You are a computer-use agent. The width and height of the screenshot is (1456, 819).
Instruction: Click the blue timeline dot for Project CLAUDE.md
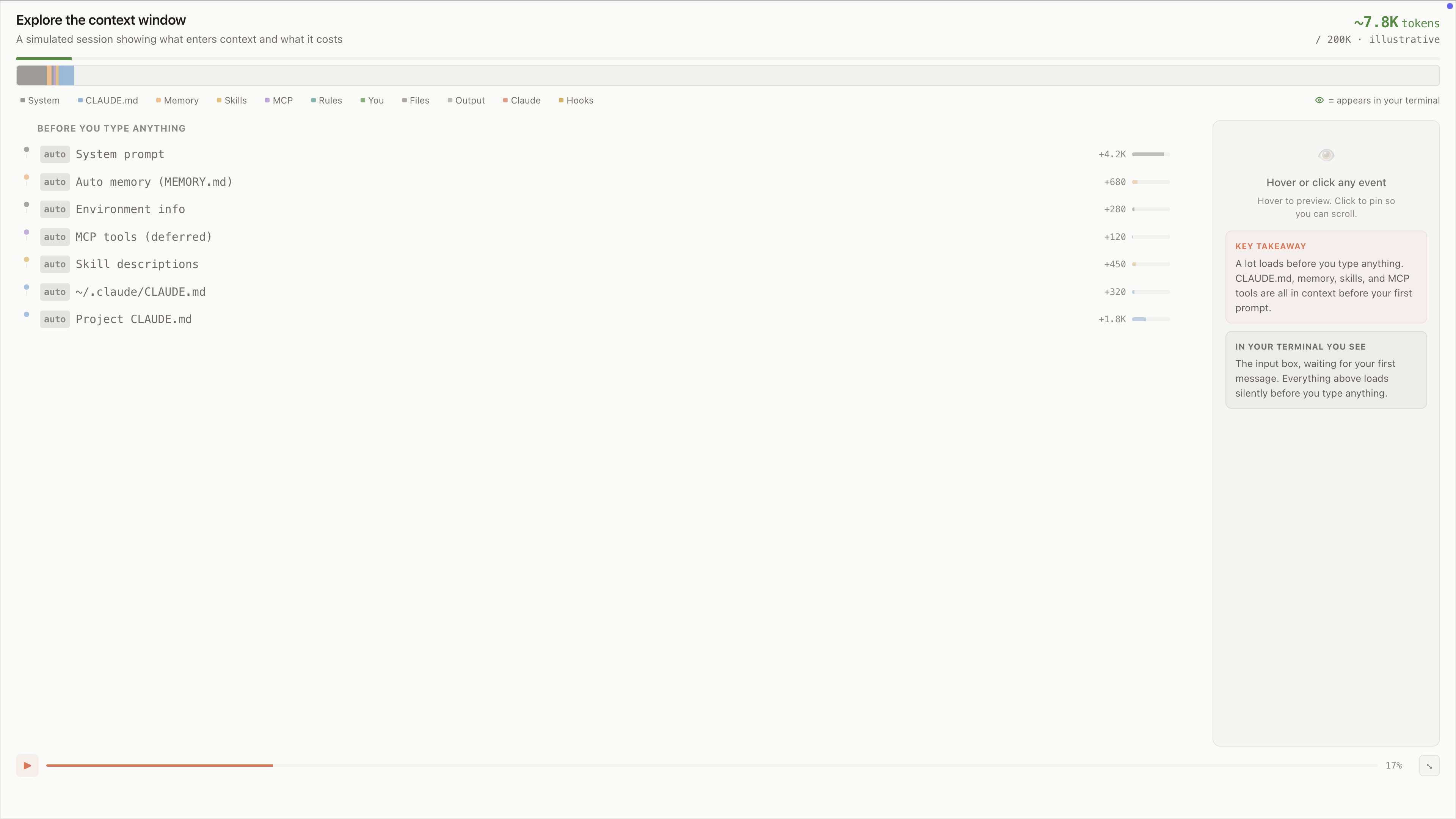[x=27, y=314]
